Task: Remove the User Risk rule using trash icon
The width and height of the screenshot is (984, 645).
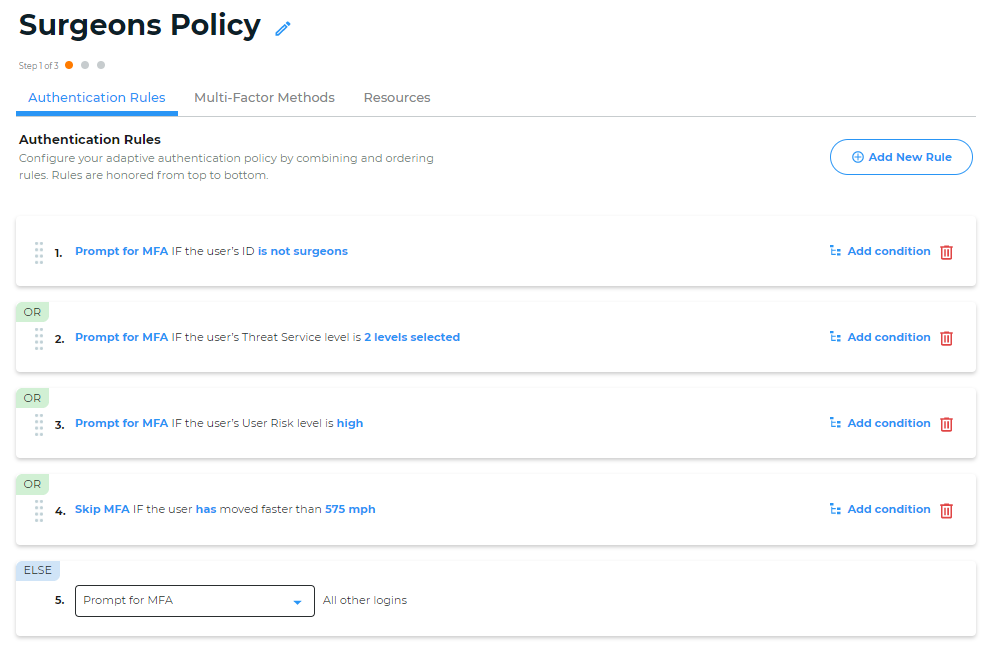Action: (x=946, y=424)
